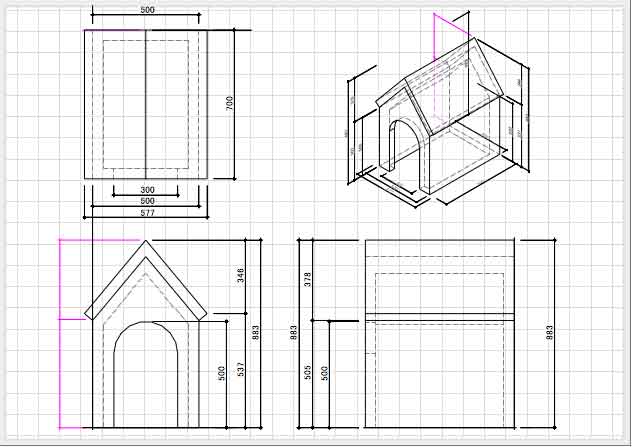Select the 883 dimension at far right

[x=549, y=331]
